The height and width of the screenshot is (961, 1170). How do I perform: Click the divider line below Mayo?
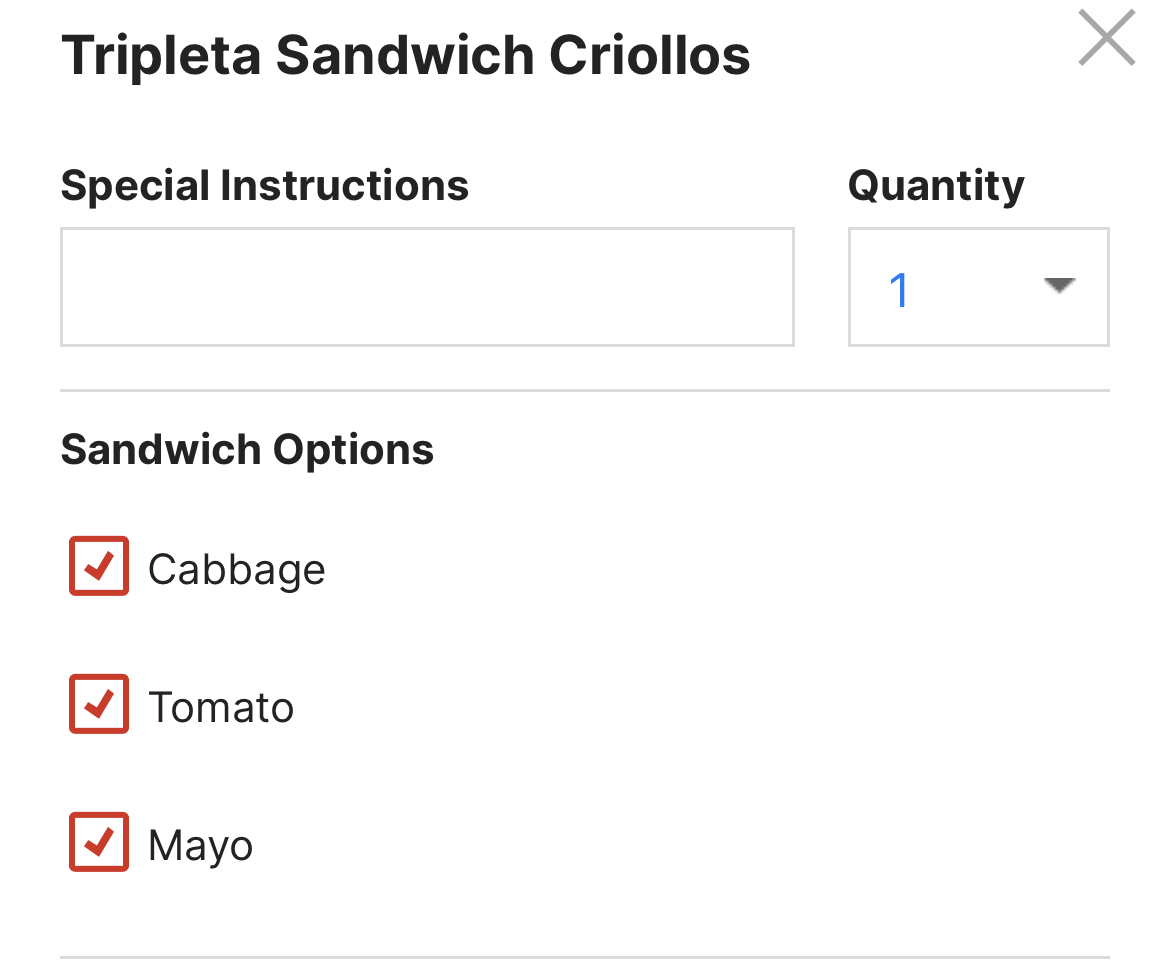(584, 957)
